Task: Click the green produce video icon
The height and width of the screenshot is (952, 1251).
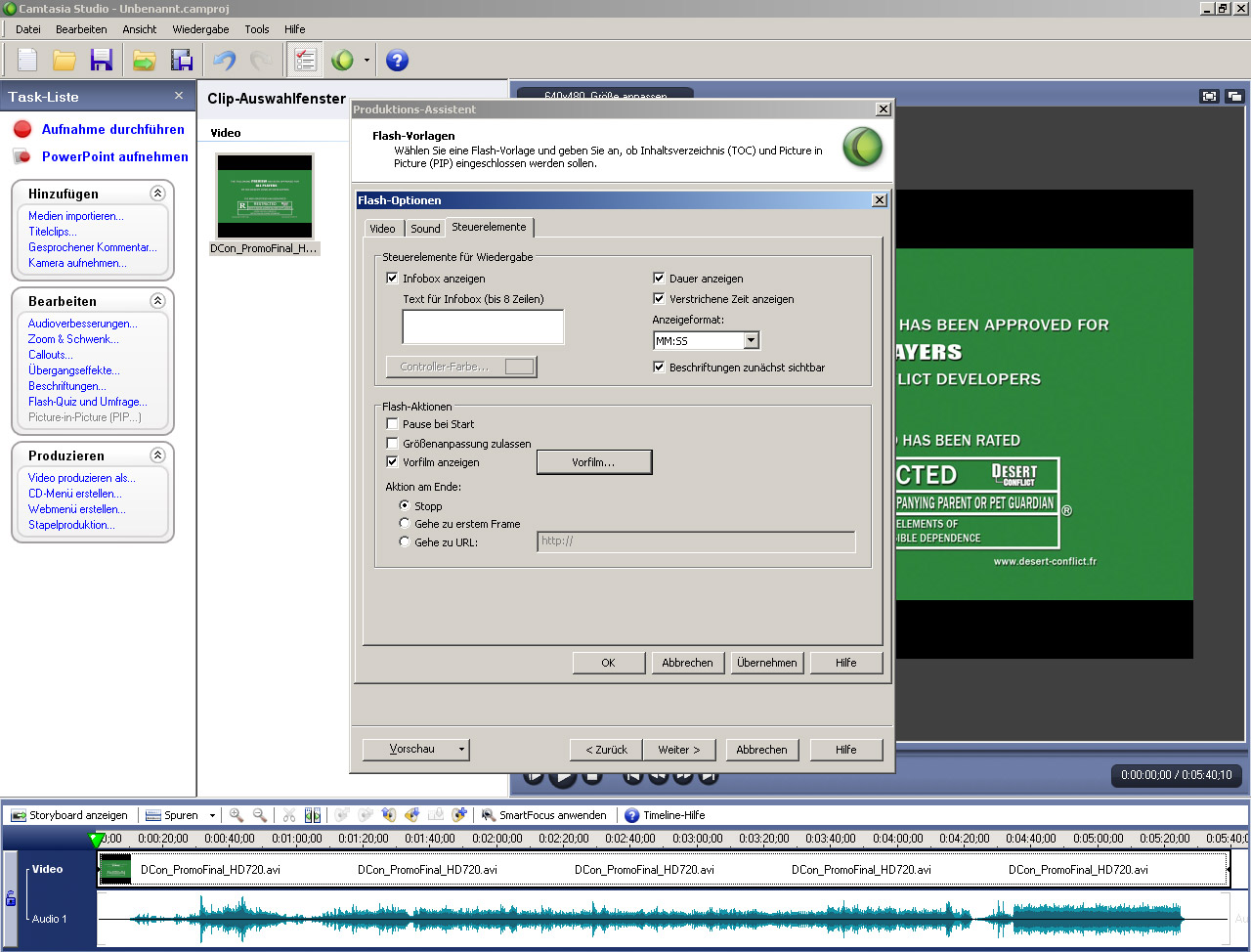Action: pyautogui.click(x=342, y=61)
